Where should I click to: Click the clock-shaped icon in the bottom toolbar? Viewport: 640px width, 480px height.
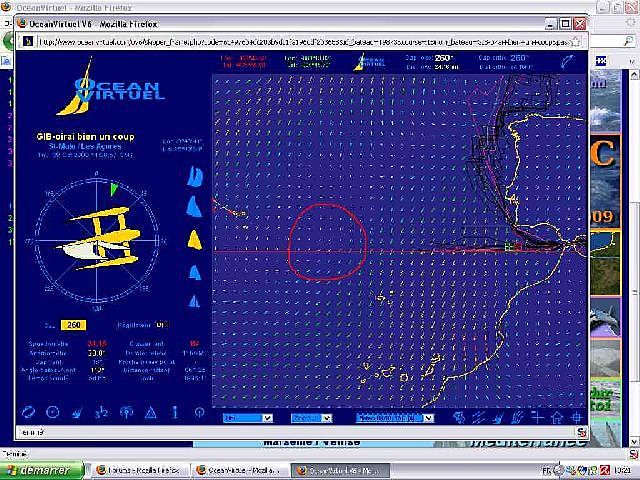pos(53,412)
